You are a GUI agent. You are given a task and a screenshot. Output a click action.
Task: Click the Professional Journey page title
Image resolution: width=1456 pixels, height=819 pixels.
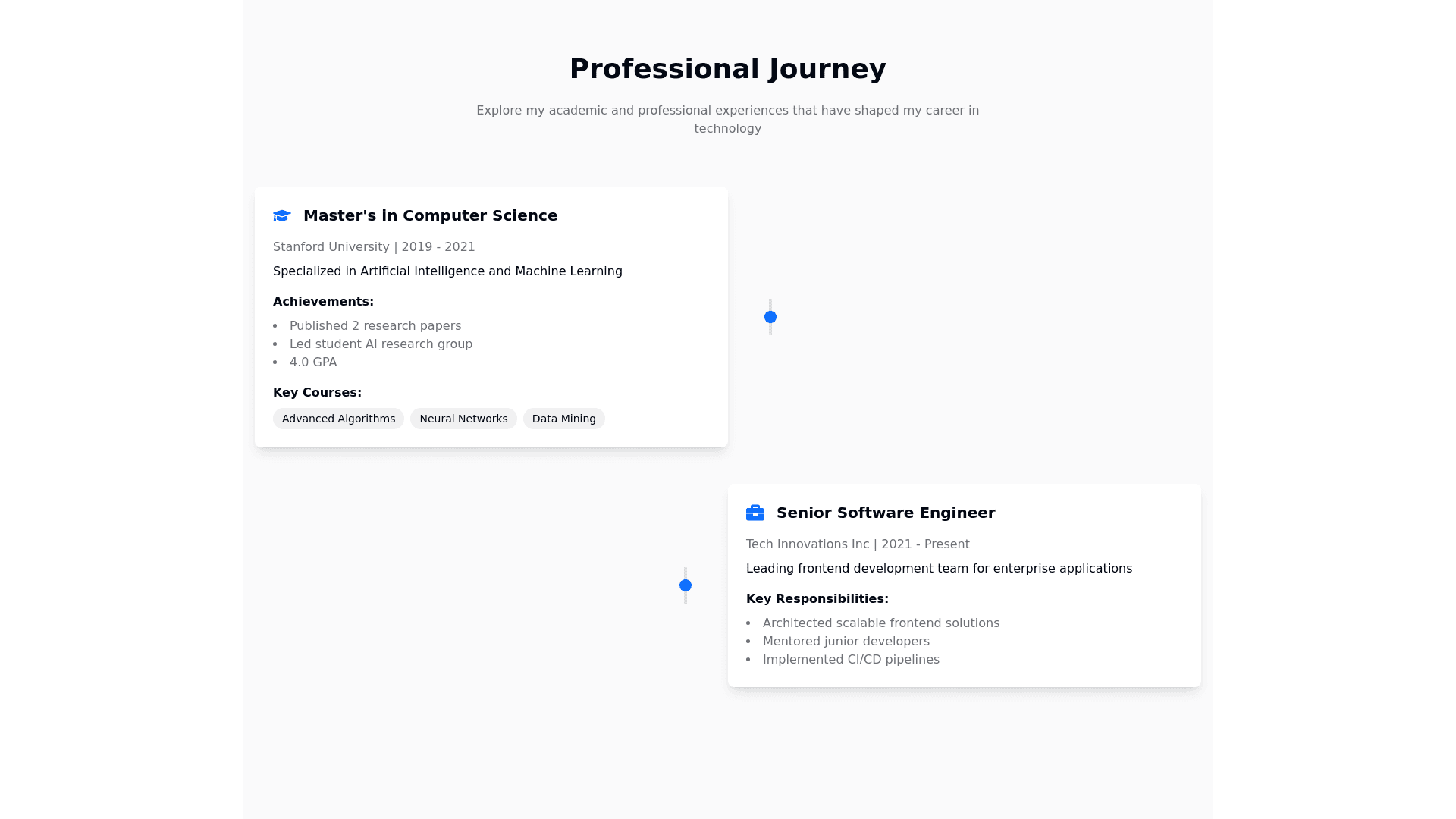point(727,69)
